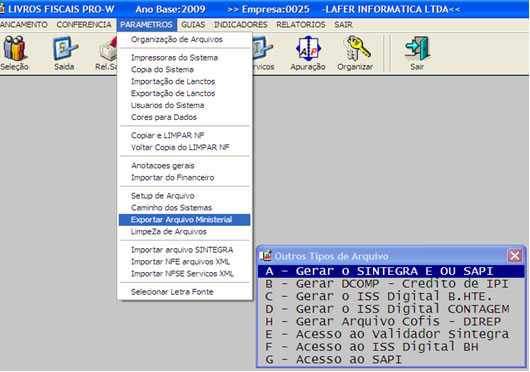Select Importar arquivo SINTEGRA
Image resolution: width=530 pixels, height=372 pixels.
tap(185, 250)
